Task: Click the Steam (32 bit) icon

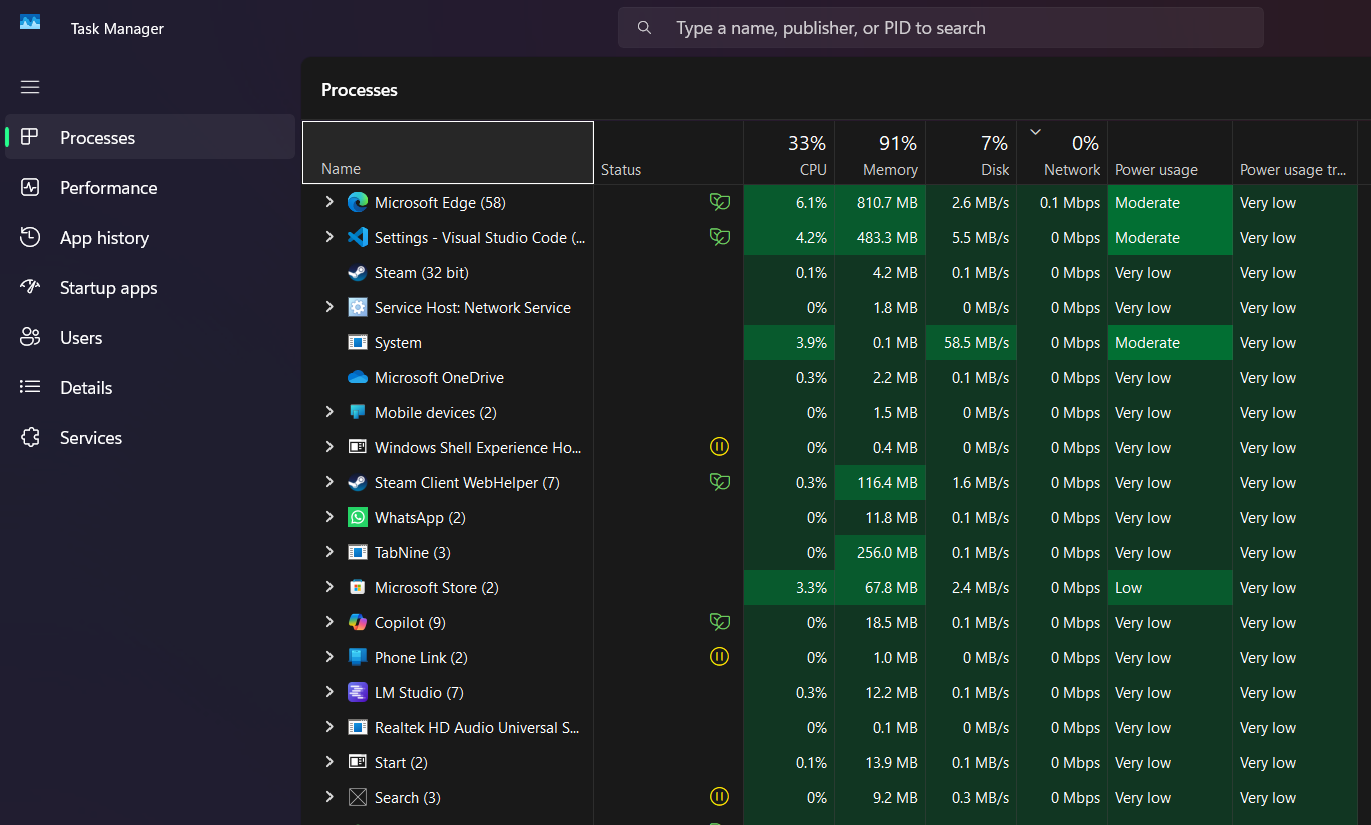Action: tap(358, 273)
